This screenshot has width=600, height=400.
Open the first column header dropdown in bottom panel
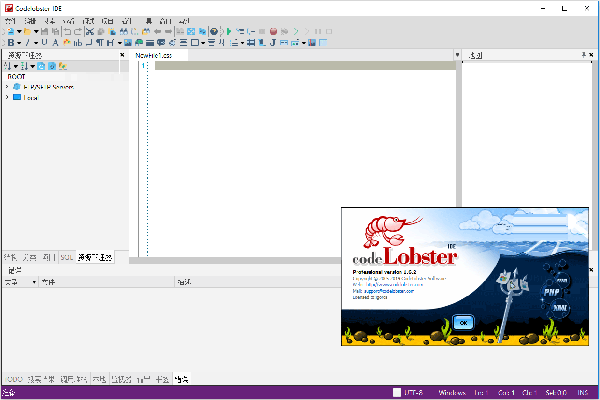point(34,282)
